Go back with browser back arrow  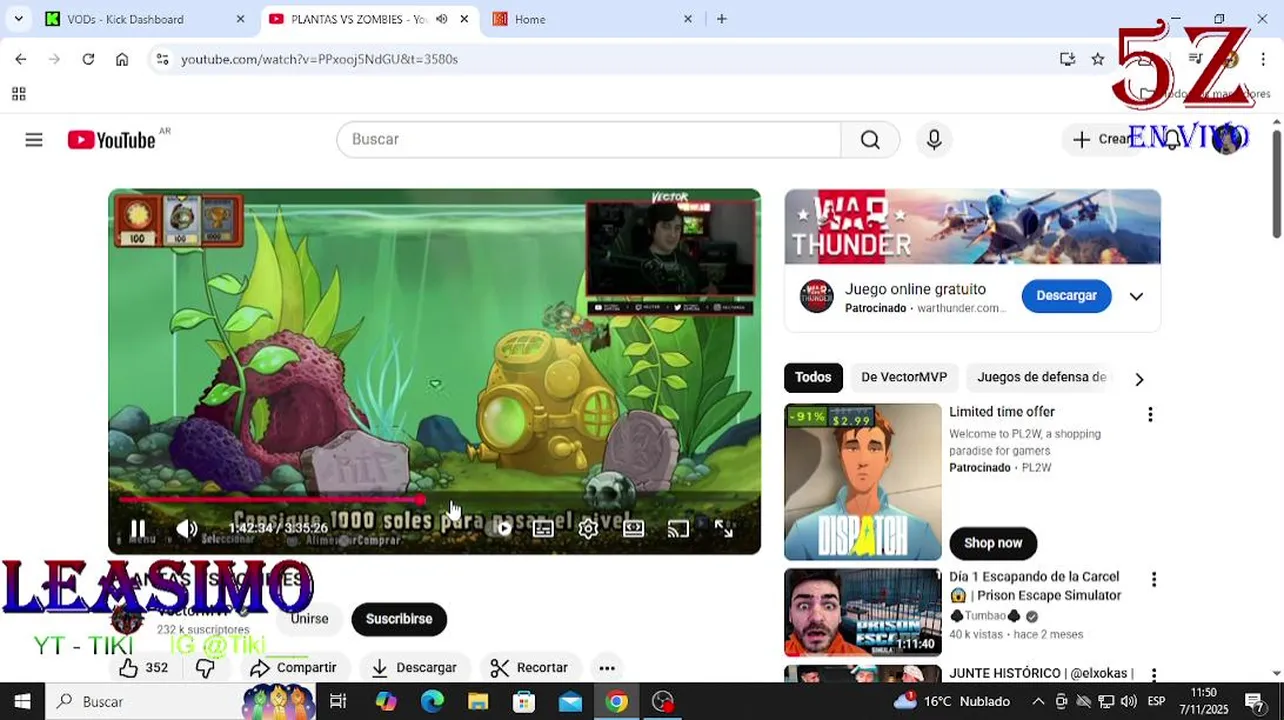(21, 59)
